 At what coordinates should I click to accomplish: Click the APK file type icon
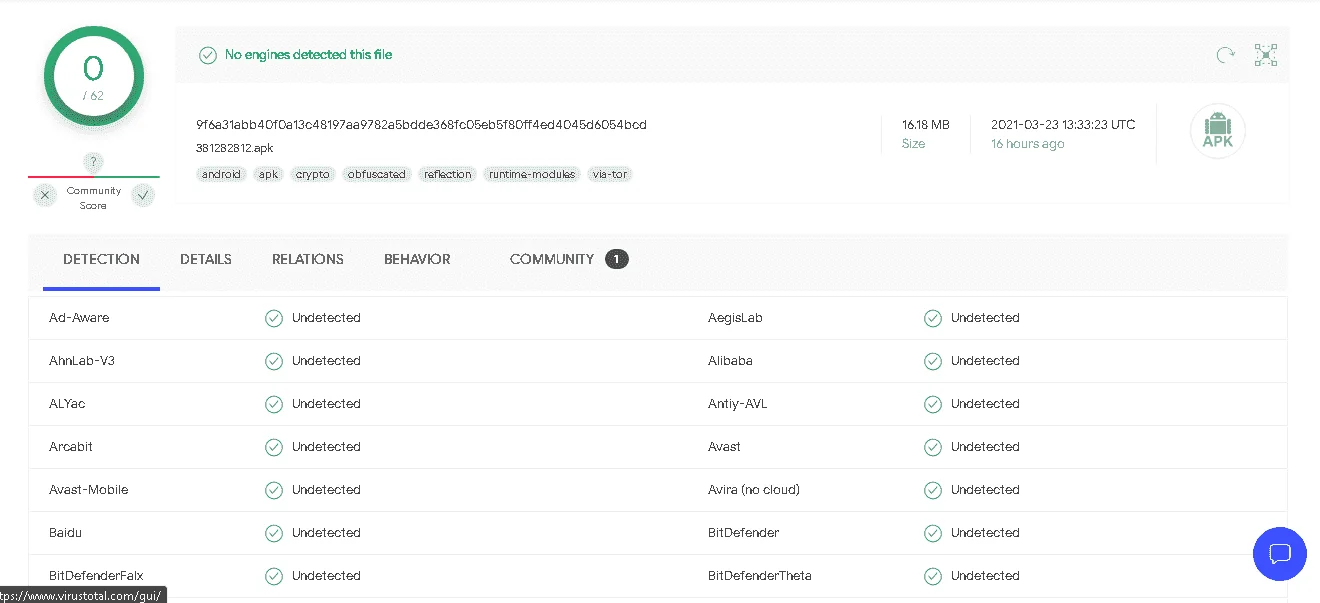pyautogui.click(x=1218, y=131)
